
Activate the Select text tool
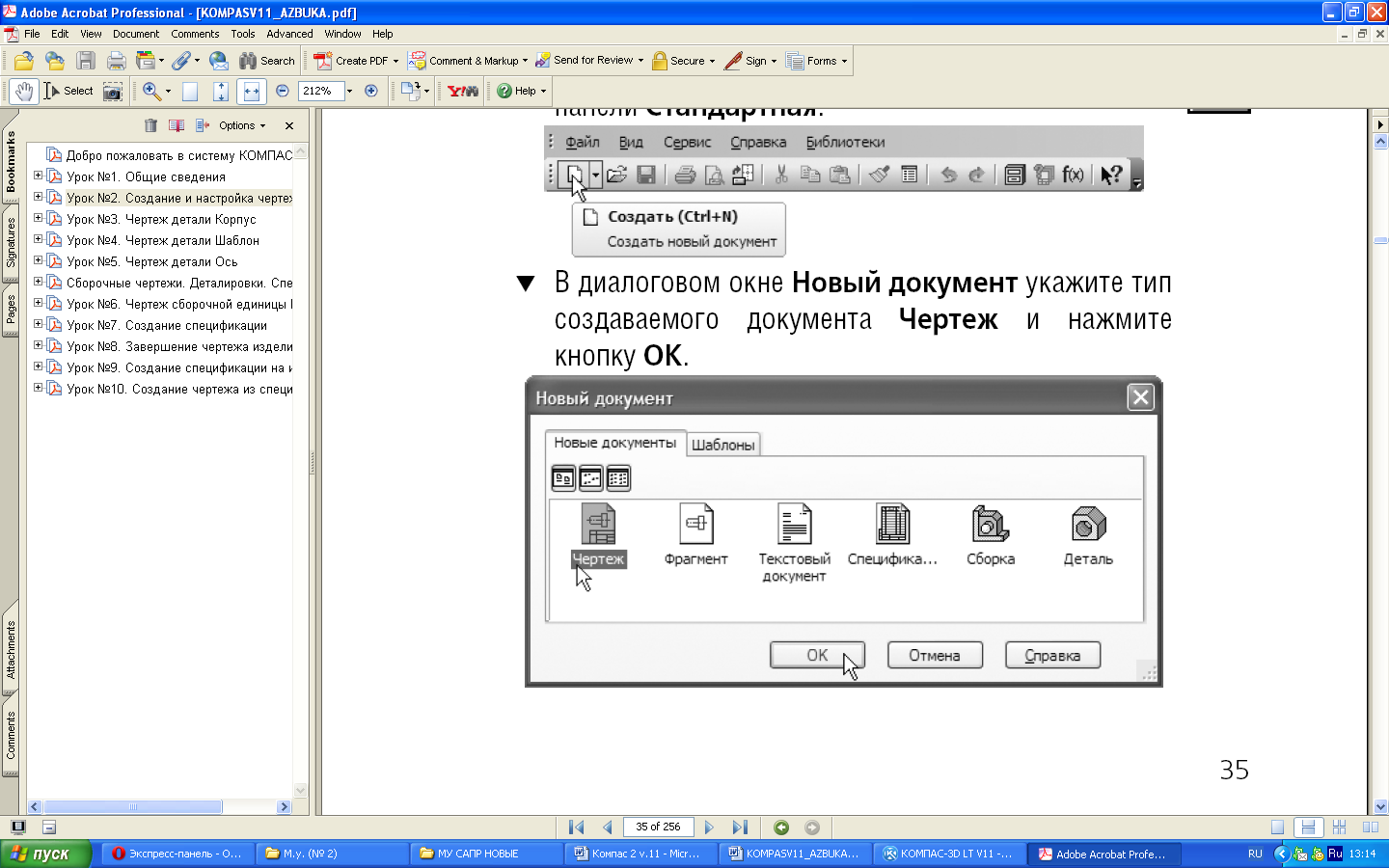(x=68, y=91)
